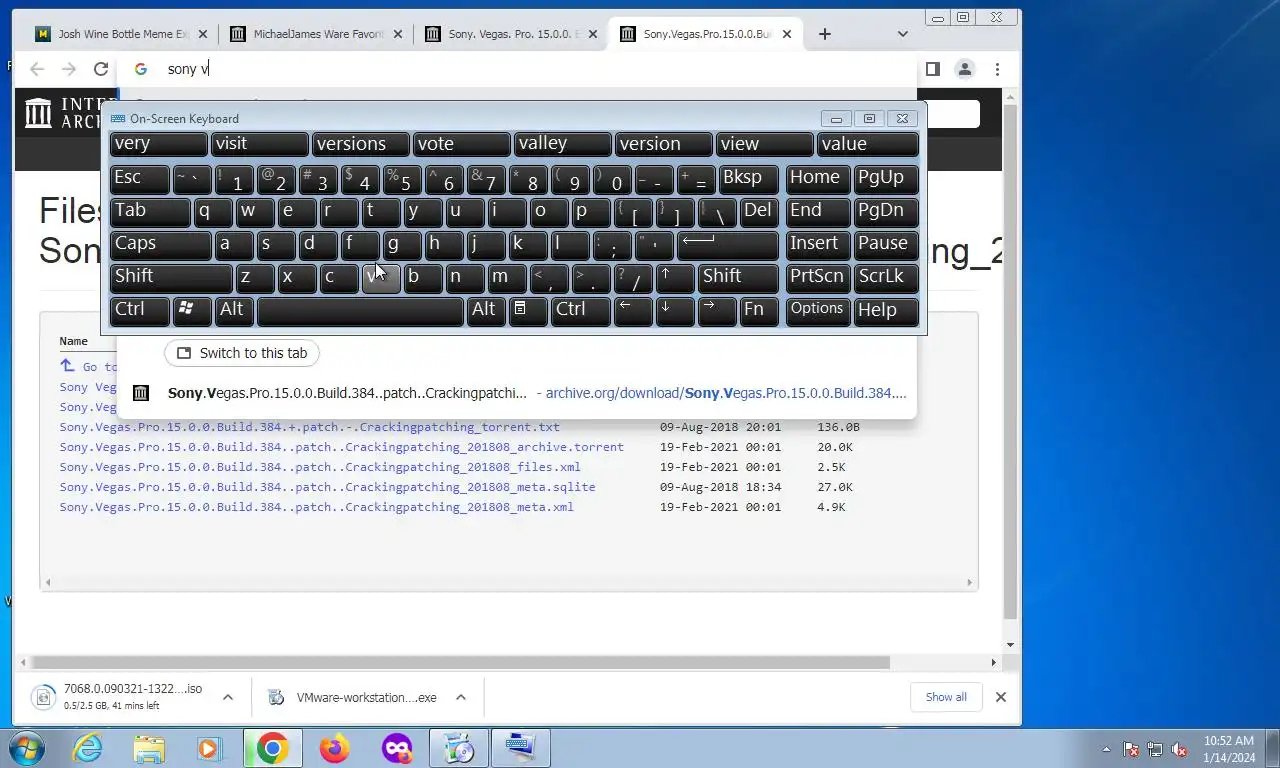Open Windows Start menu
The height and width of the screenshot is (768, 1280).
25,748
